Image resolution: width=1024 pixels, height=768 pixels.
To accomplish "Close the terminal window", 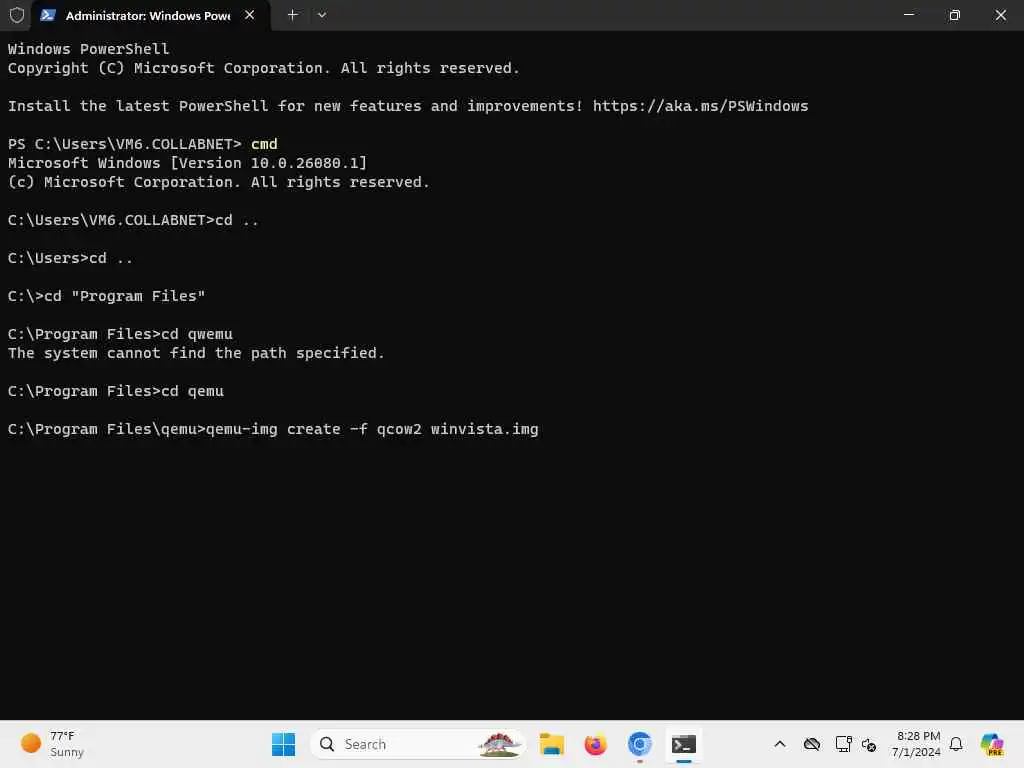I will (x=1000, y=14).
